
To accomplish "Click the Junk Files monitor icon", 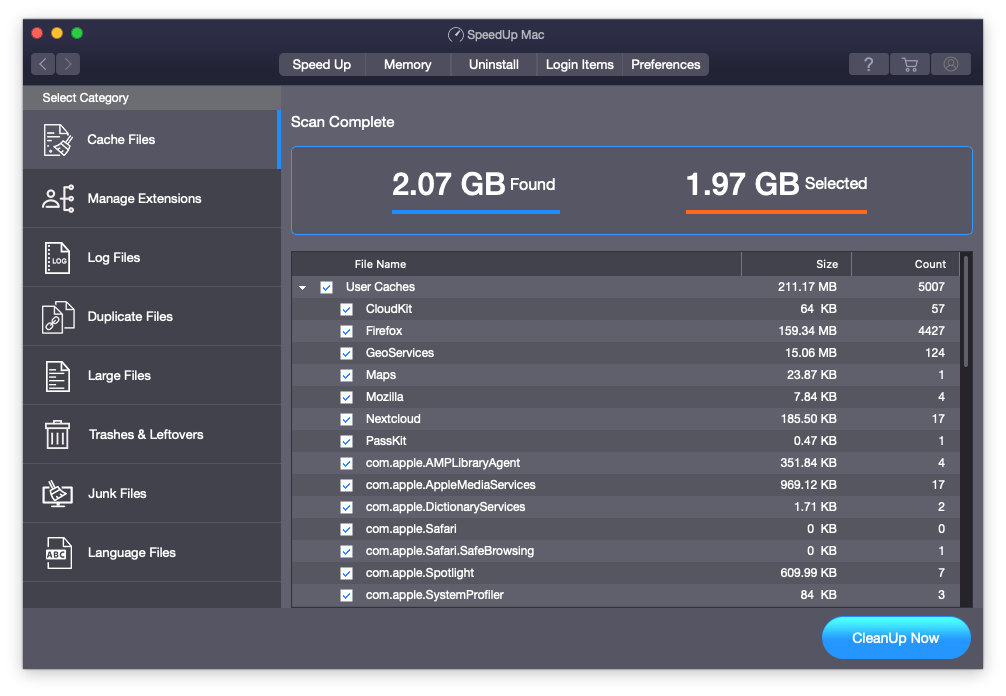I will click(58, 494).
